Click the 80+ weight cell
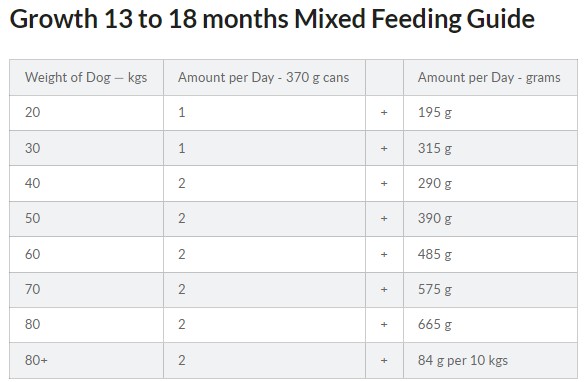 [86, 360]
